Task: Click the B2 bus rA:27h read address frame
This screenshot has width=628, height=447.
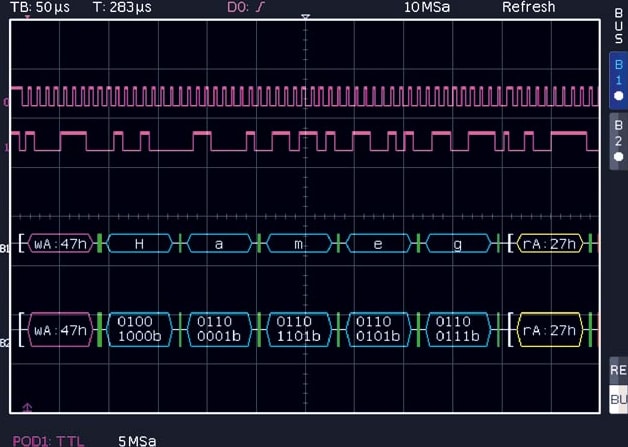Action: tap(550, 330)
